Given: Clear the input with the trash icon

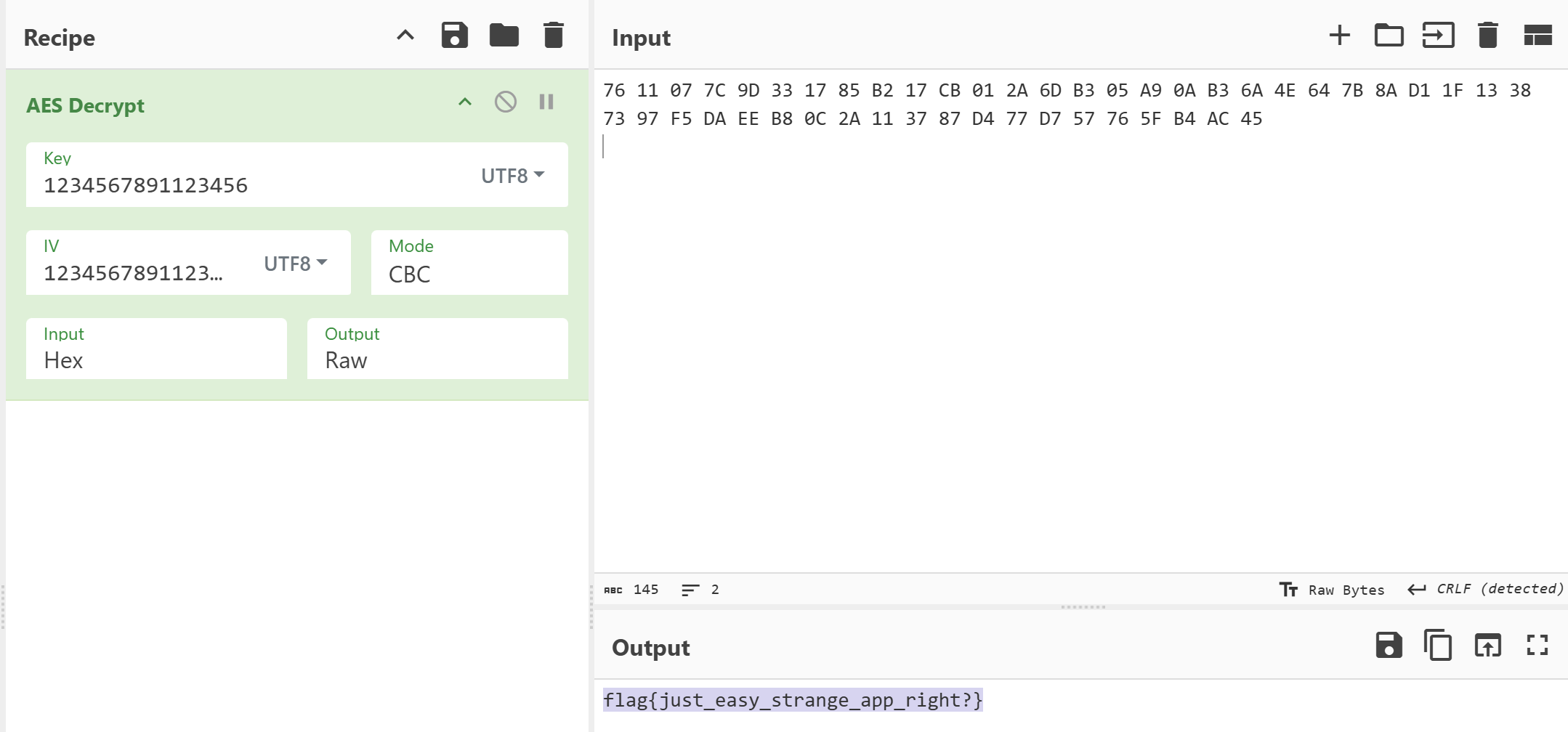Looking at the screenshot, I should click(x=1487, y=36).
